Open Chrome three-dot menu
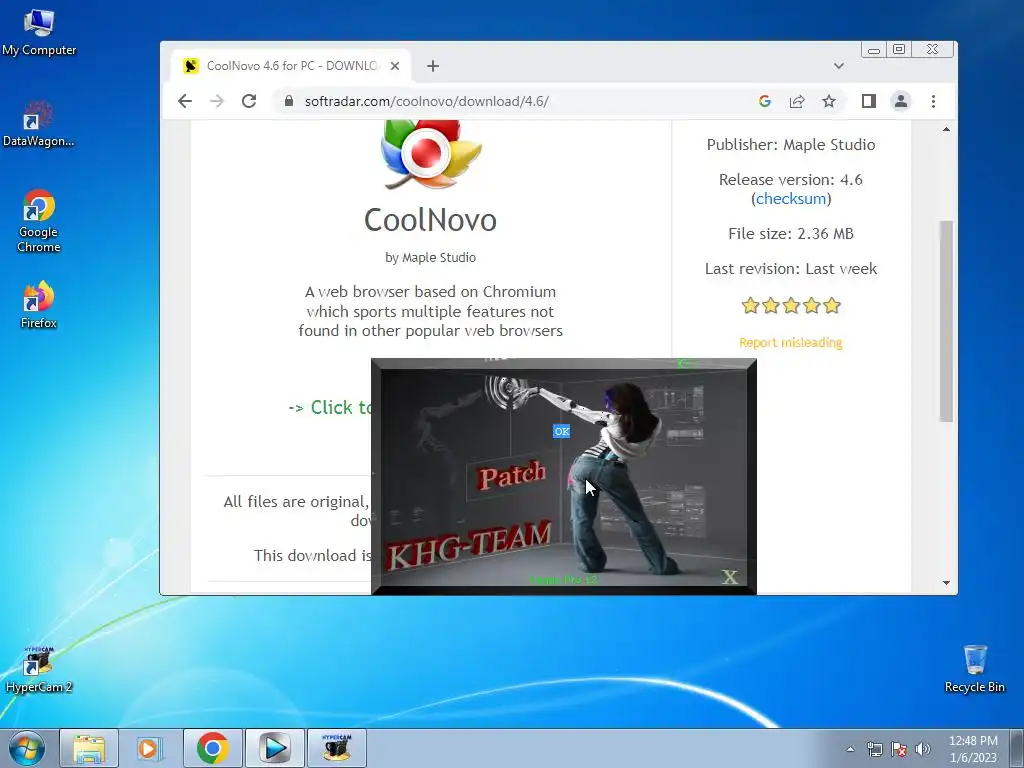Image resolution: width=1024 pixels, height=768 pixels. click(x=933, y=101)
